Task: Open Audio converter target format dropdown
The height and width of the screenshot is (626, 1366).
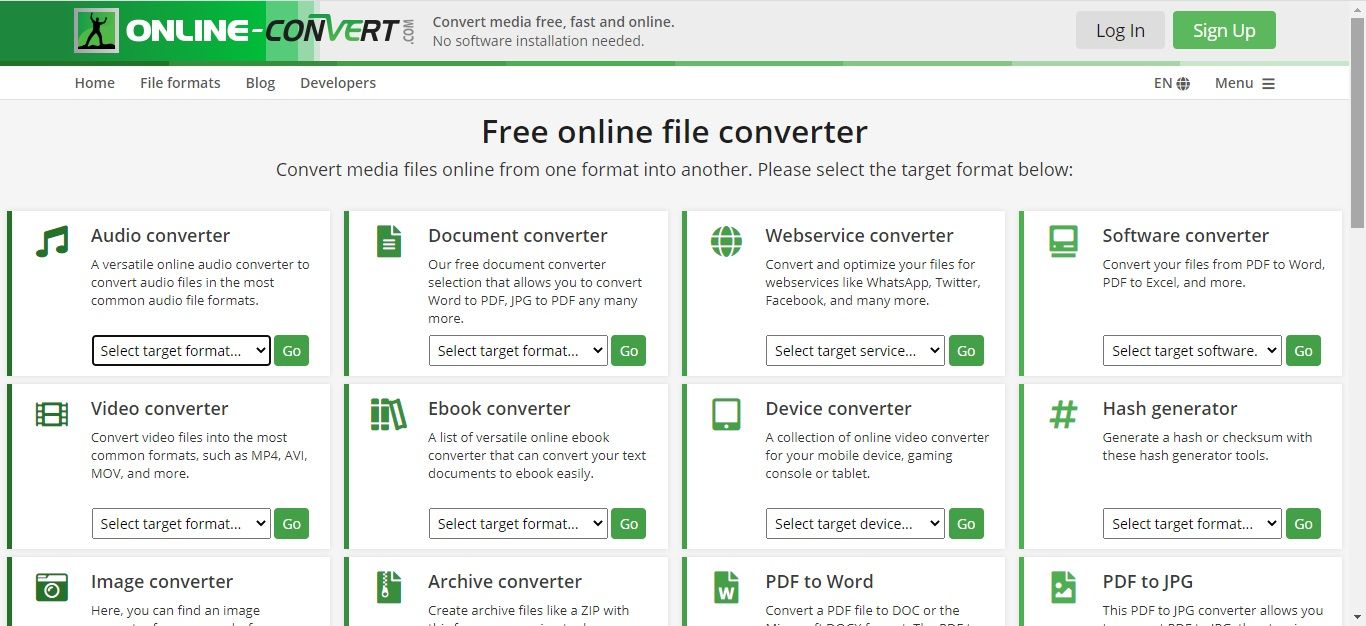Action: click(181, 351)
